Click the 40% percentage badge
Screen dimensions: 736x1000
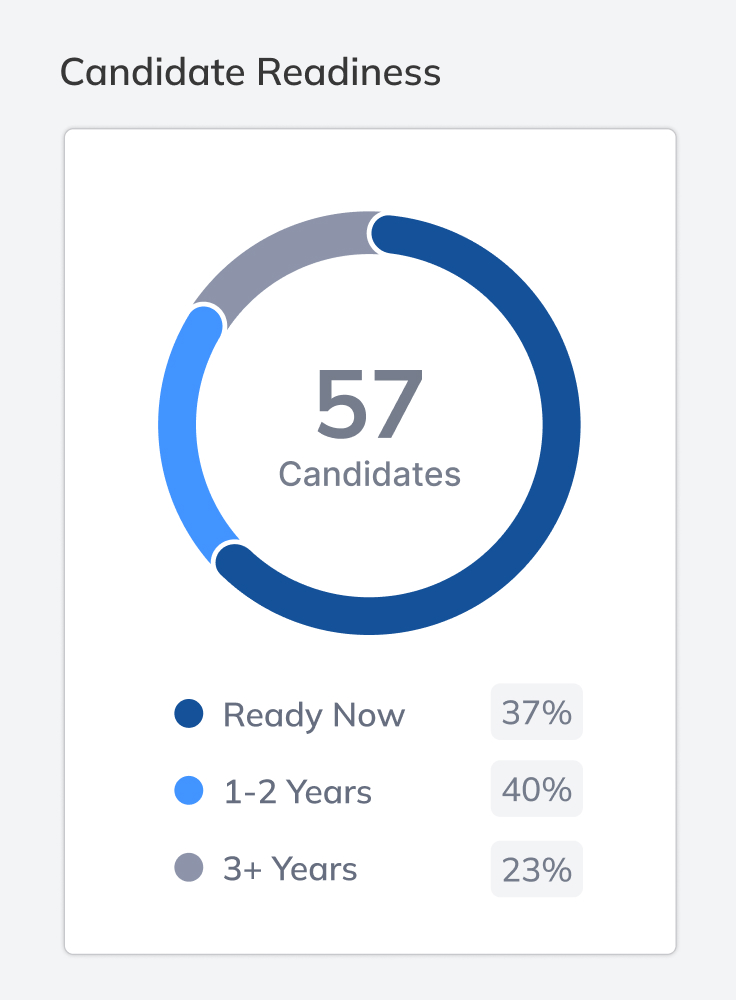point(536,789)
